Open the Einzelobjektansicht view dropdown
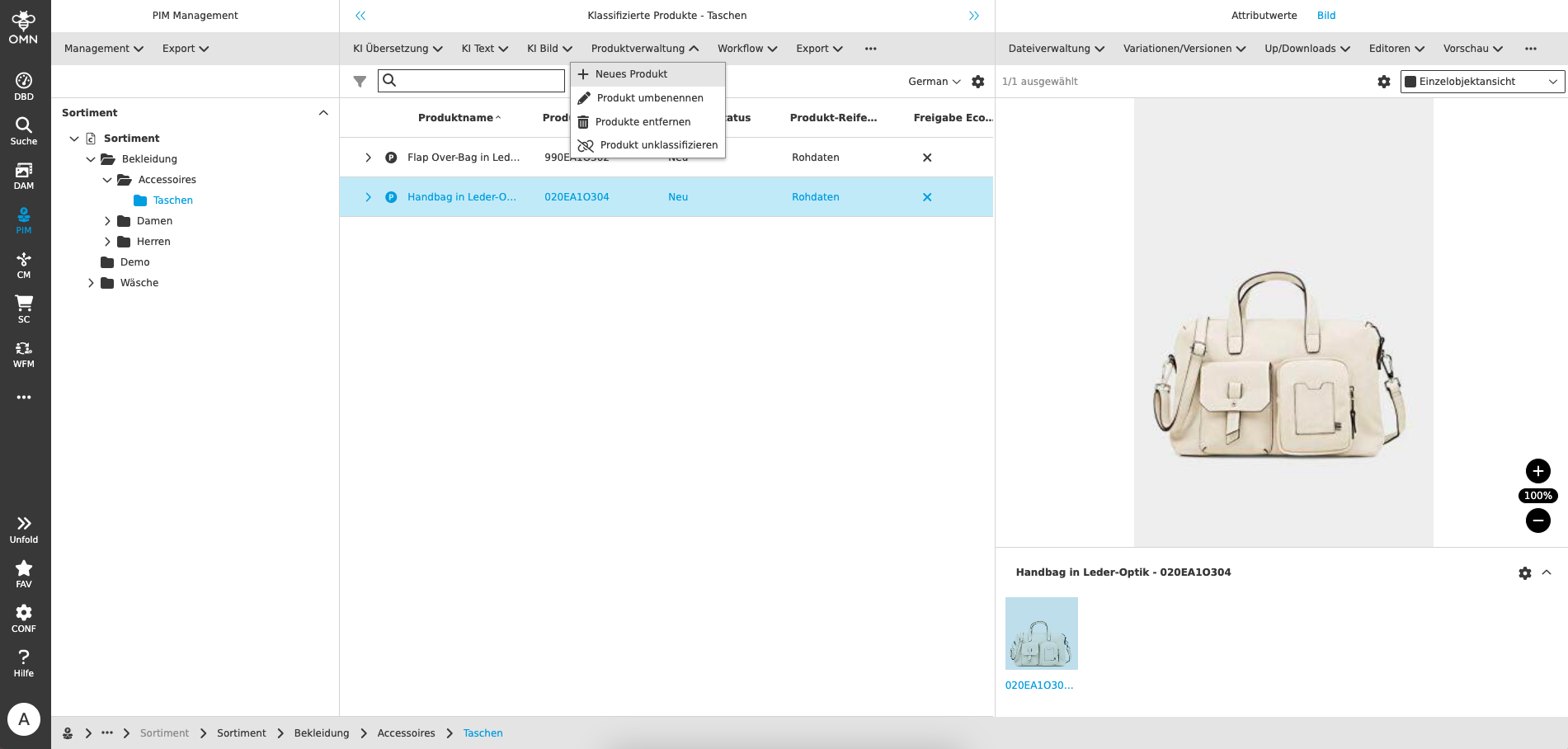 tap(1482, 81)
